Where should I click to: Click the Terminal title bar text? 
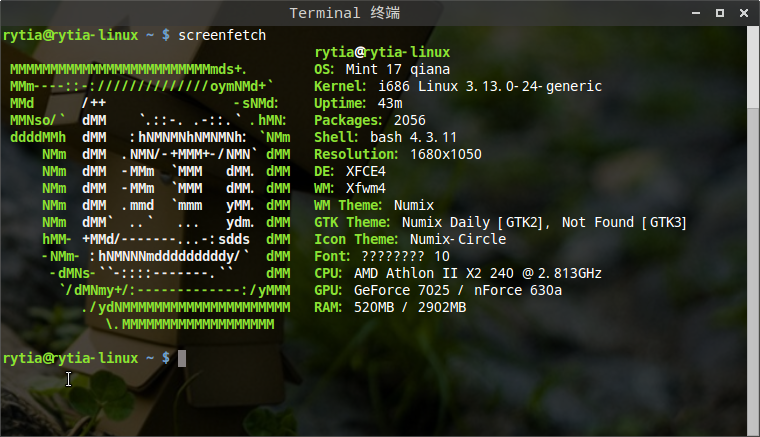pos(345,13)
